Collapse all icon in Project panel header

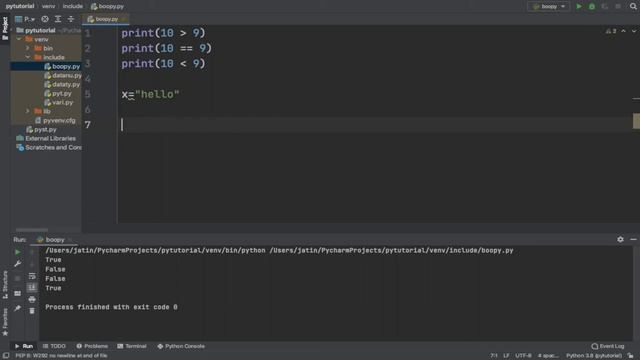pos(71,19)
